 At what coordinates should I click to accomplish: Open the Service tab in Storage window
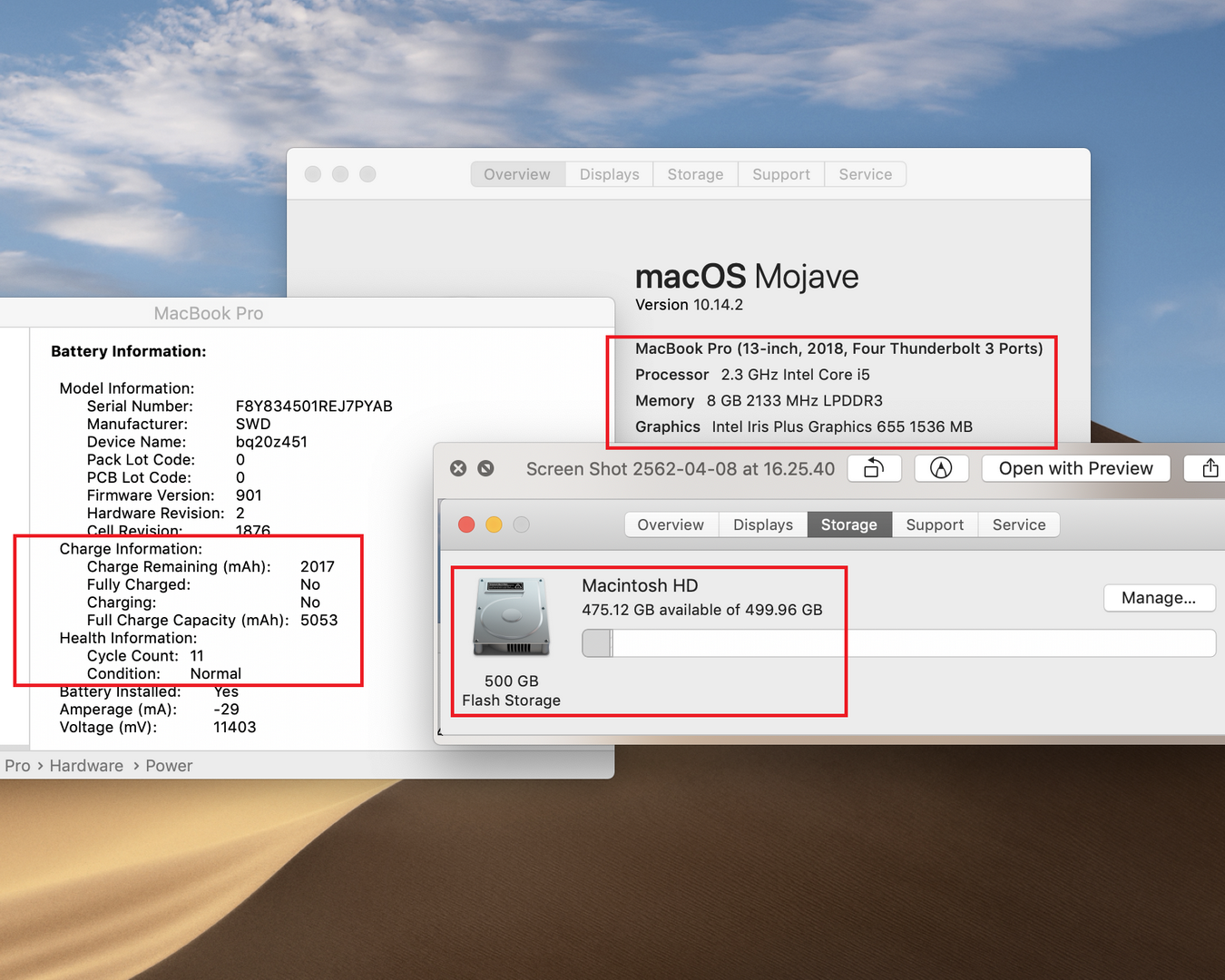click(1019, 524)
